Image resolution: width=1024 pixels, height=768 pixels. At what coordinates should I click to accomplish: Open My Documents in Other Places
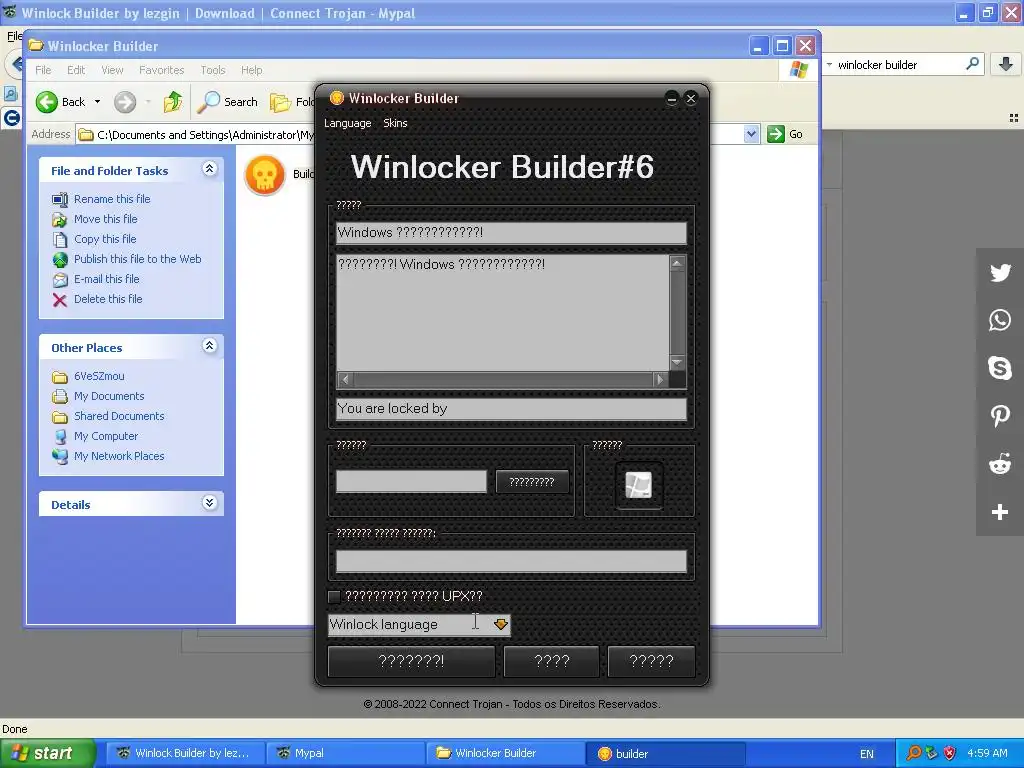click(x=109, y=396)
